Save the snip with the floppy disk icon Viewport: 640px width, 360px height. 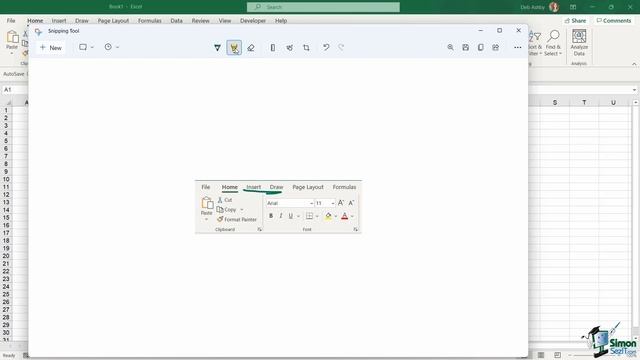point(465,47)
